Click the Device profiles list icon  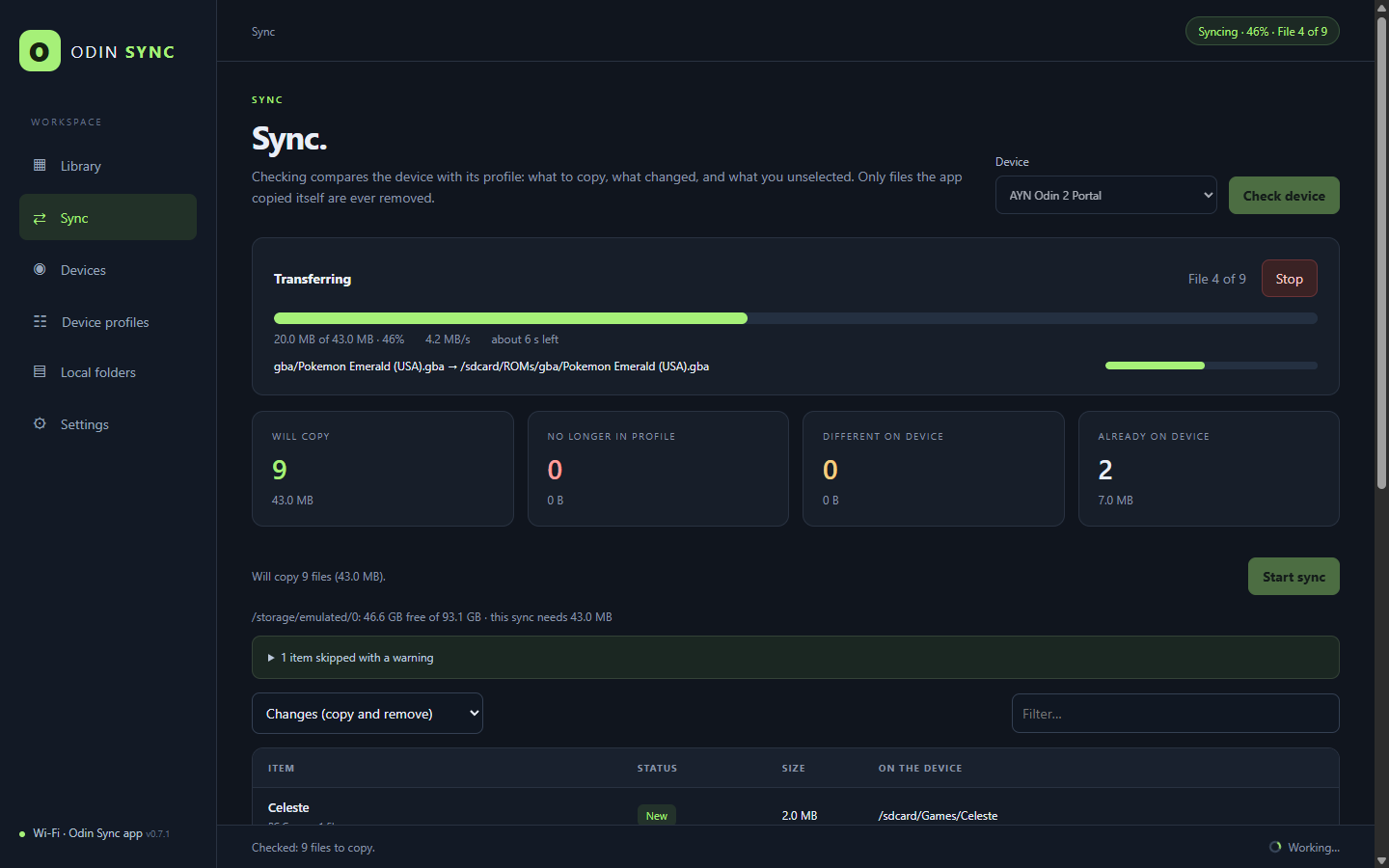(x=40, y=321)
